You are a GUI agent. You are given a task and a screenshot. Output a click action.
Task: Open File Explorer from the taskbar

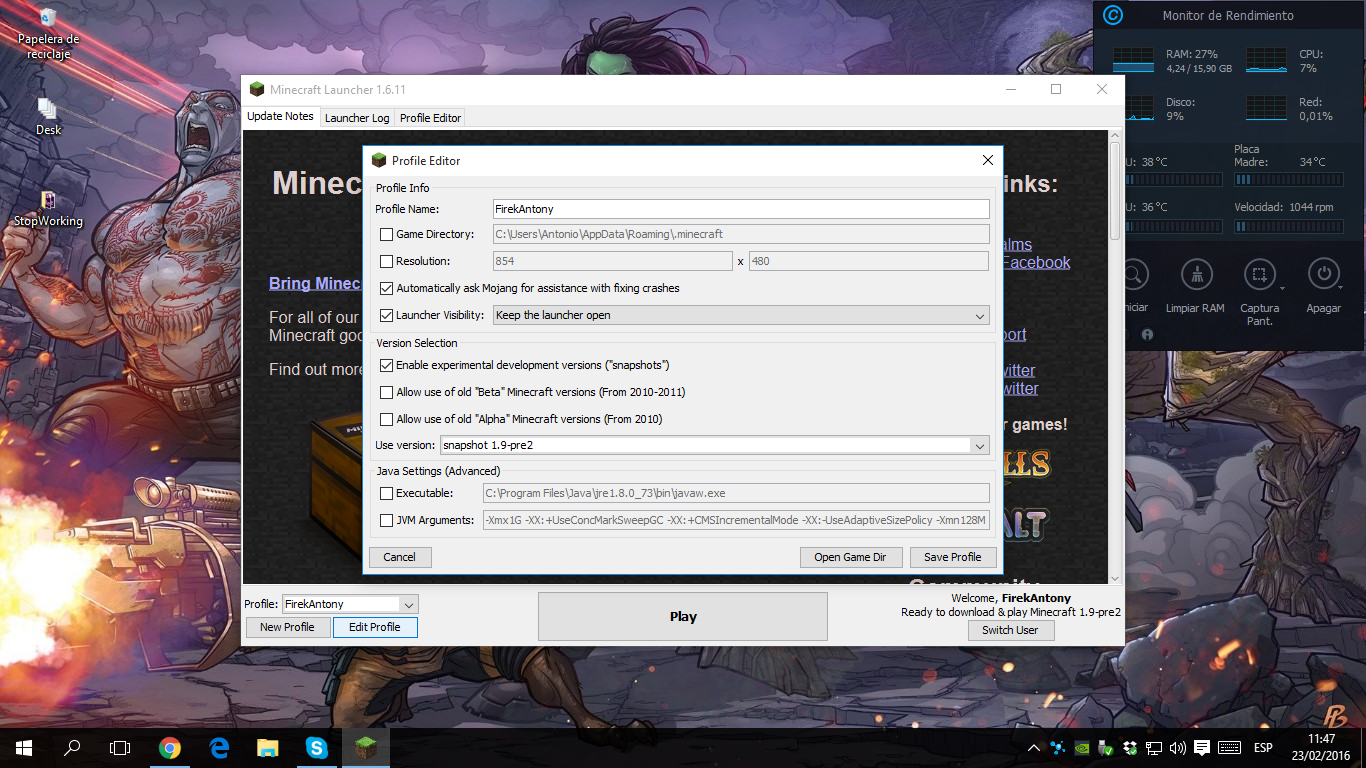(268, 747)
